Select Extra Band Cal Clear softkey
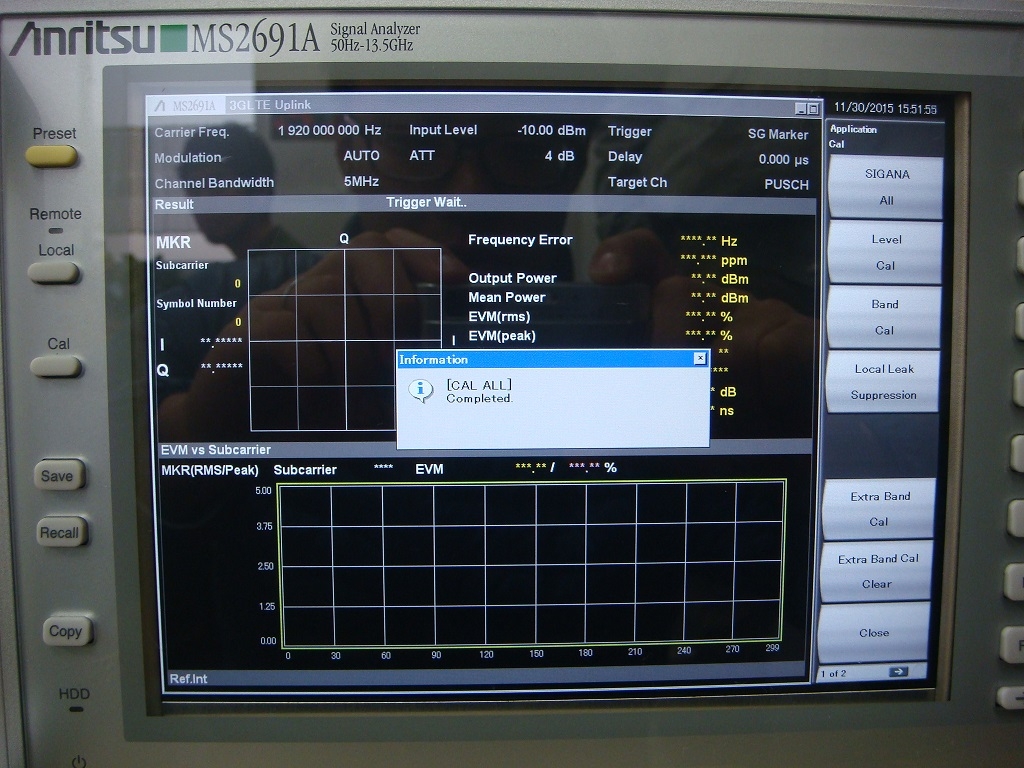Screen dimensions: 1024x768 (x=877, y=571)
